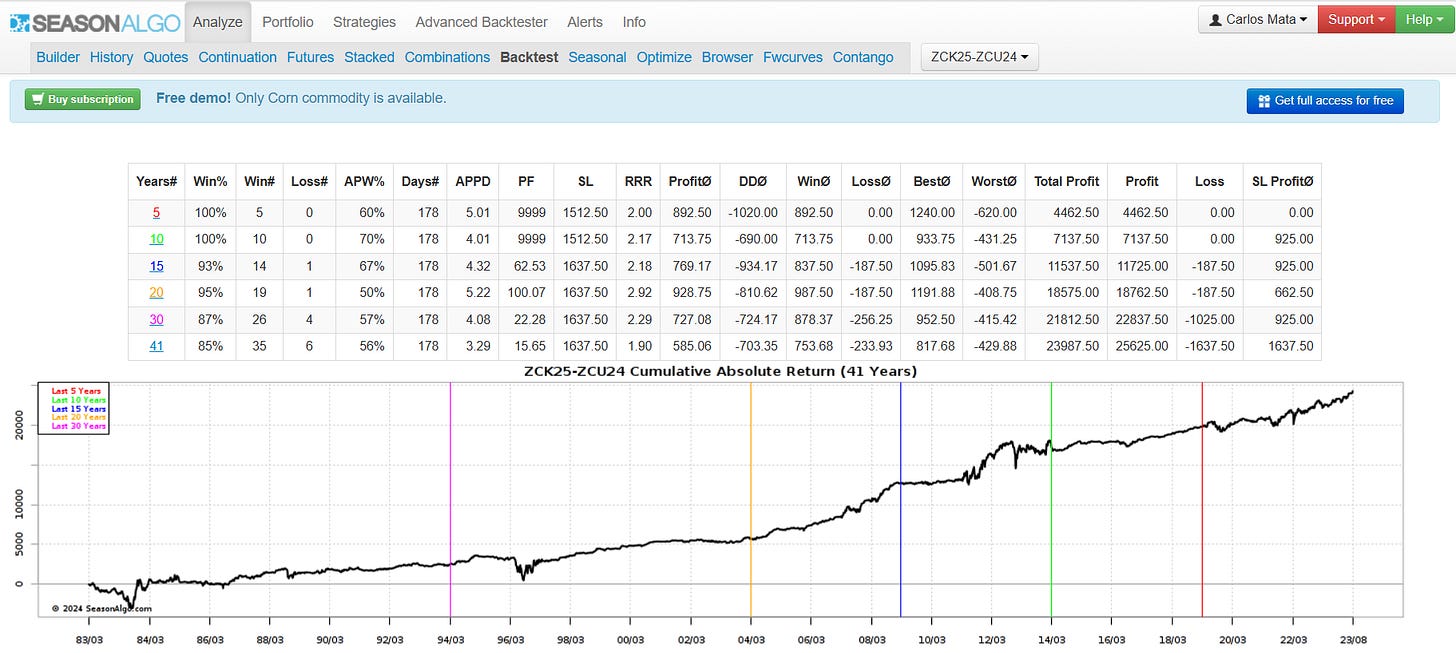This screenshot has height=653, width=1456.
Task: Open the ZCK25-ZCU24 spread selector
Action: pyautogui.click(x=980, y=57)
